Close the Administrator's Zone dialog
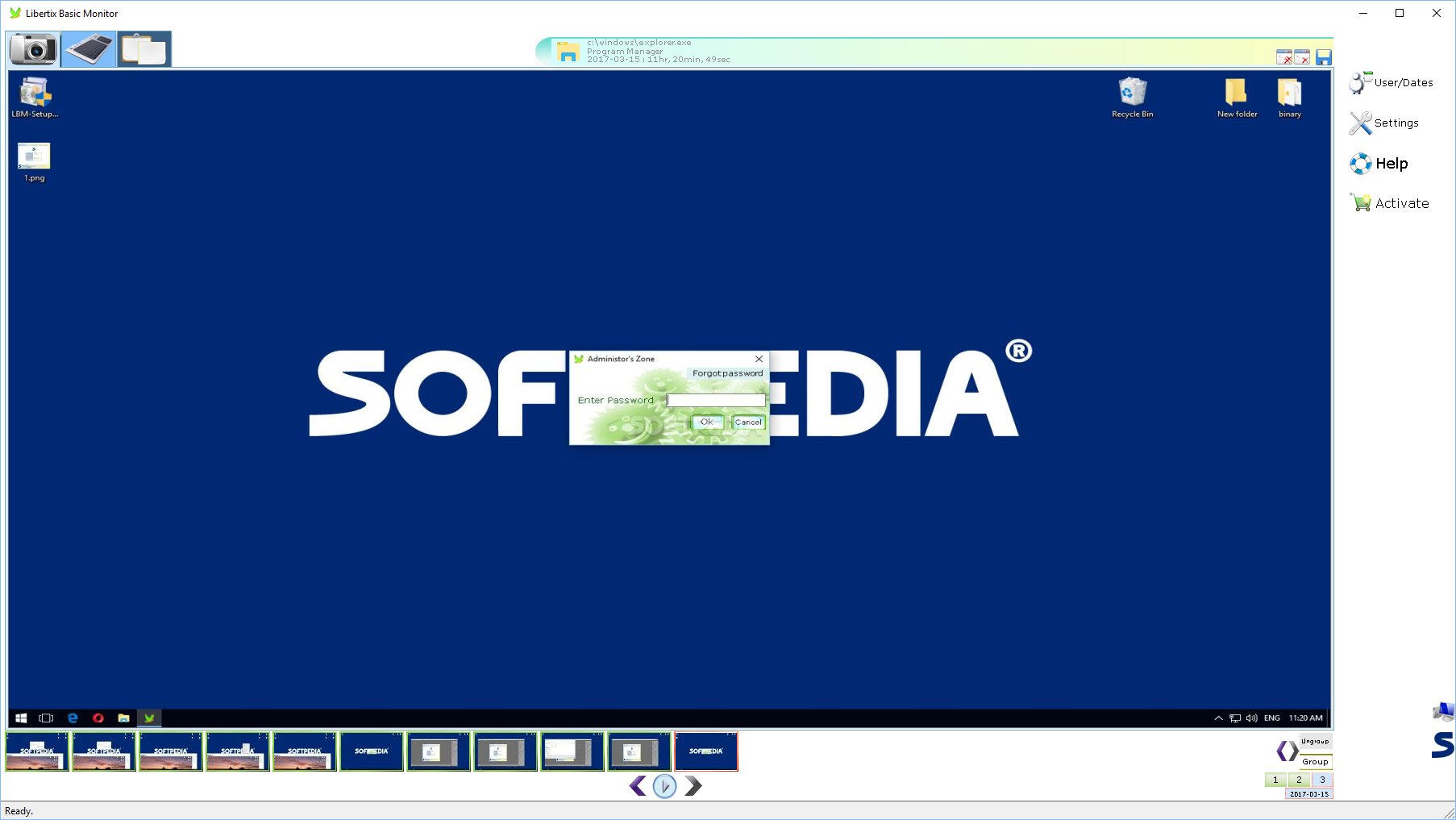Screen dimensions: 1456x820 [759, 359]
